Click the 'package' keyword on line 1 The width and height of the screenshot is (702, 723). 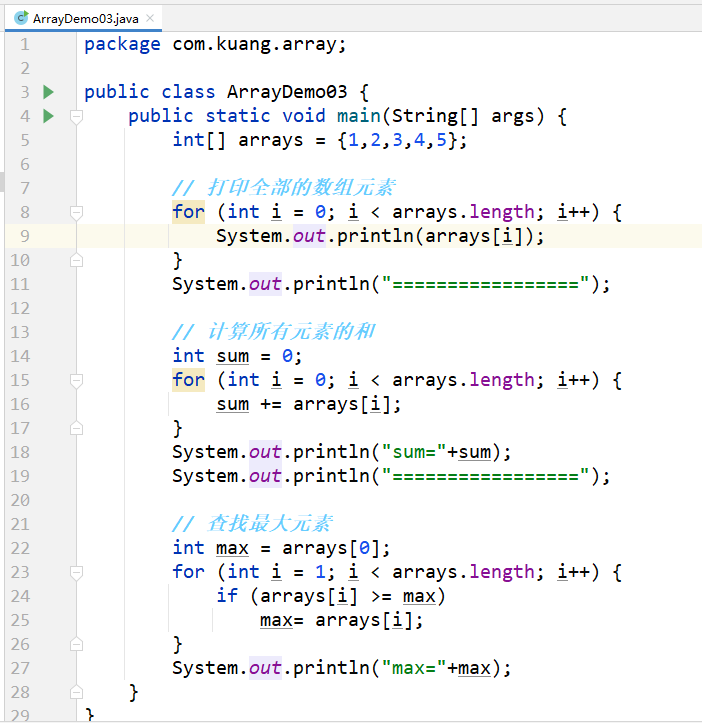pyautogui.click(x=122, y=45)
